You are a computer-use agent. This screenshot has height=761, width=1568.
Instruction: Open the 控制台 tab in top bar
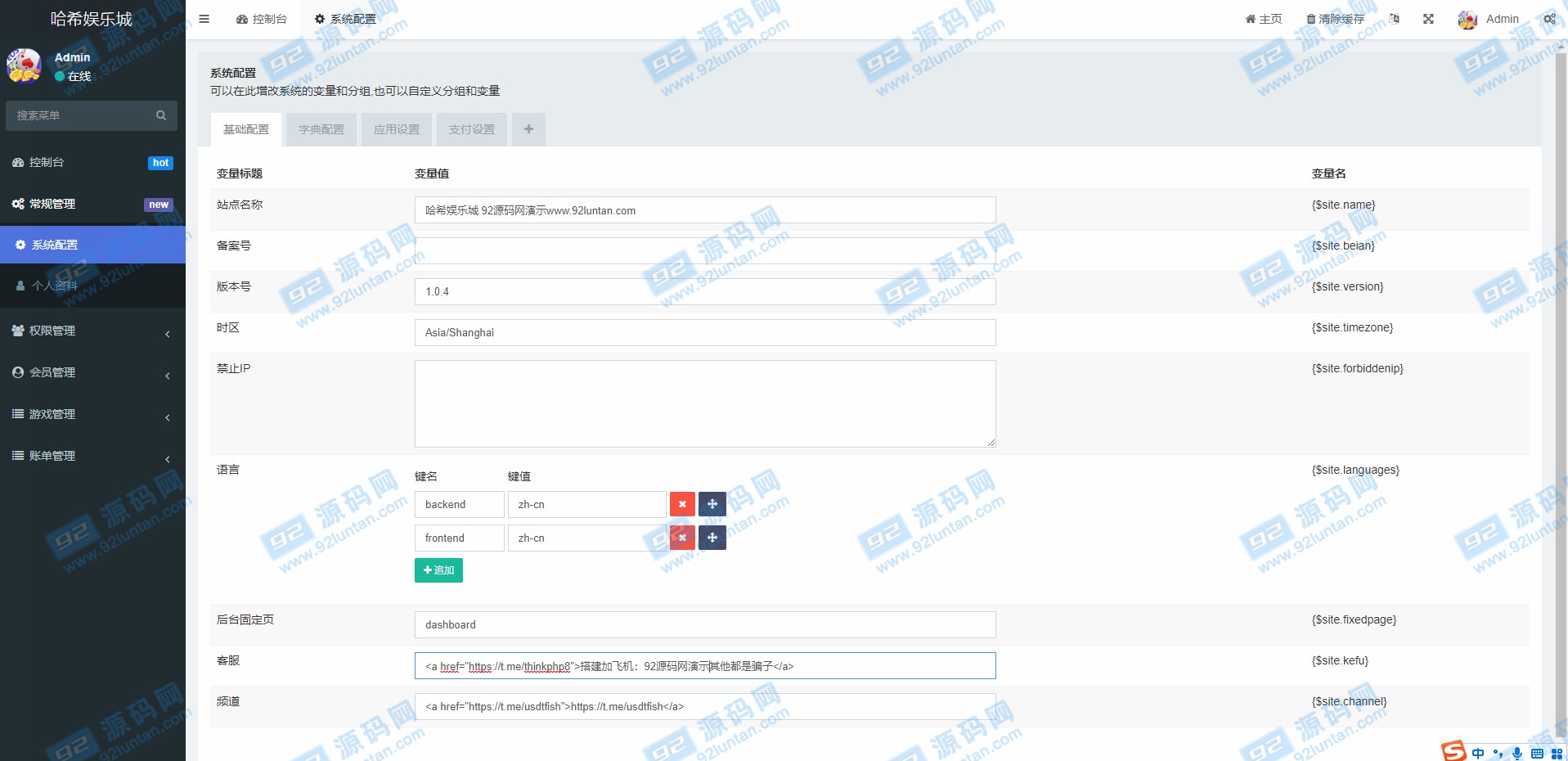click(x=262, y=19)
